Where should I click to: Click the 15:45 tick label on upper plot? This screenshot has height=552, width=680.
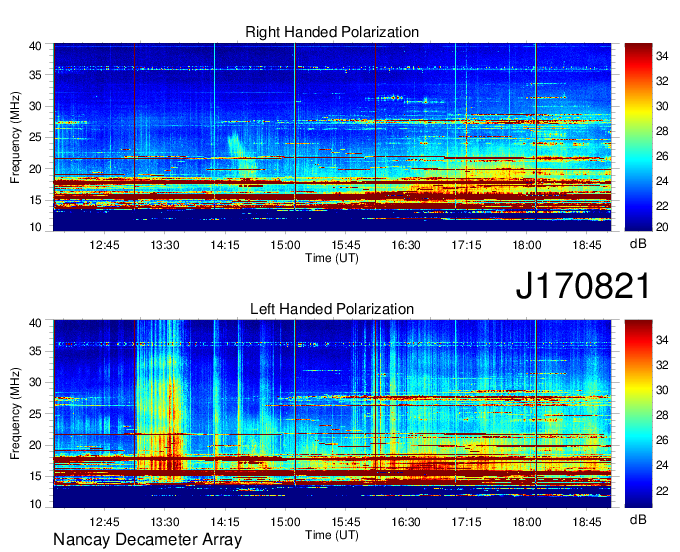[346, 245]
